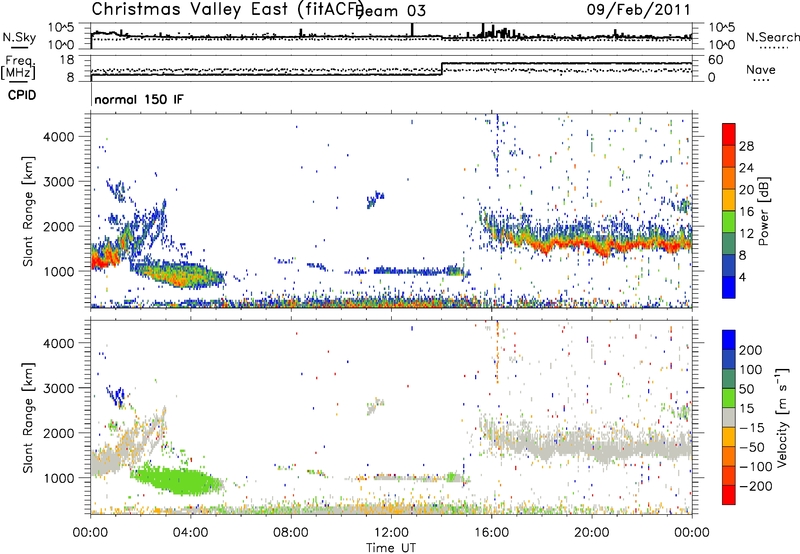Image resolution: width=800 pixels, height=554 pixels.
Task: Click the 'Velocity [m s-1]' color bar title
Action: point(781,417)
